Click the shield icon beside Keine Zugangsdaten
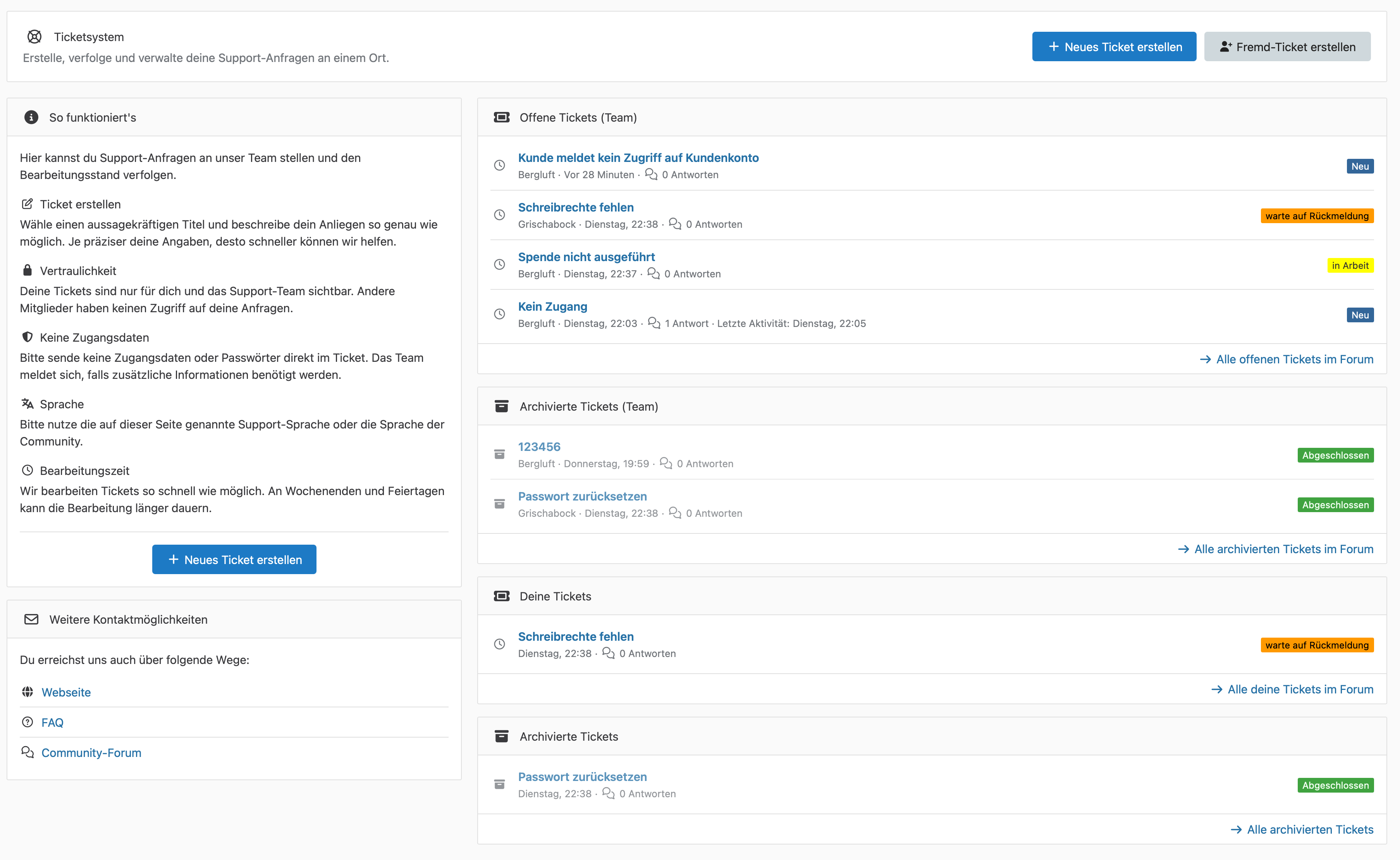Viewport: 1400px width, 860px height. pyautogui.click(x=27, y=337)
